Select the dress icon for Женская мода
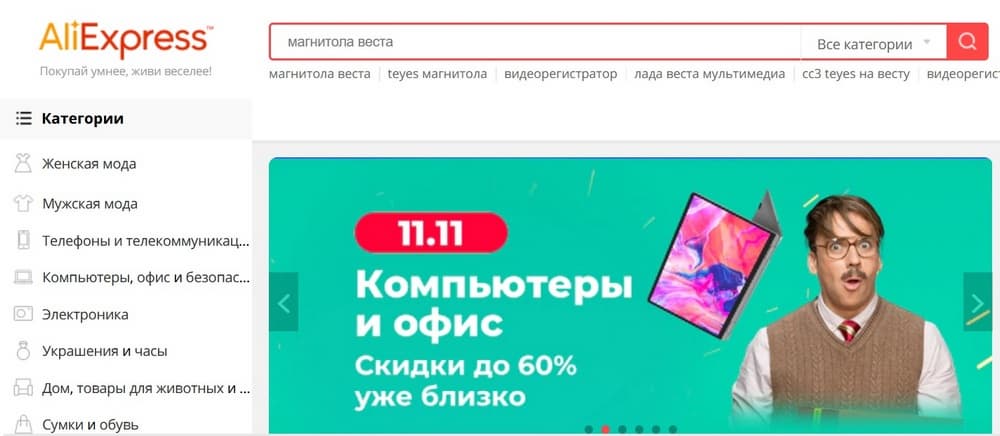The image size is (1000, 436). 23,164
